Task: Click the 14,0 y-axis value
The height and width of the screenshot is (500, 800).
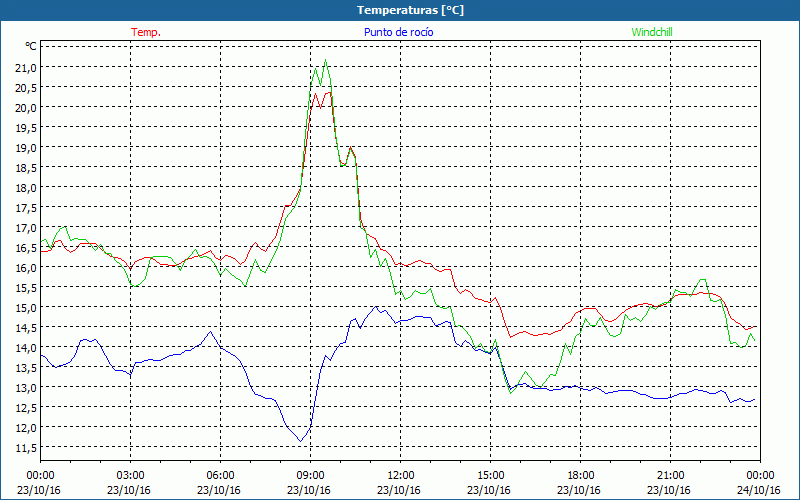Action: (x=26, y=347)
